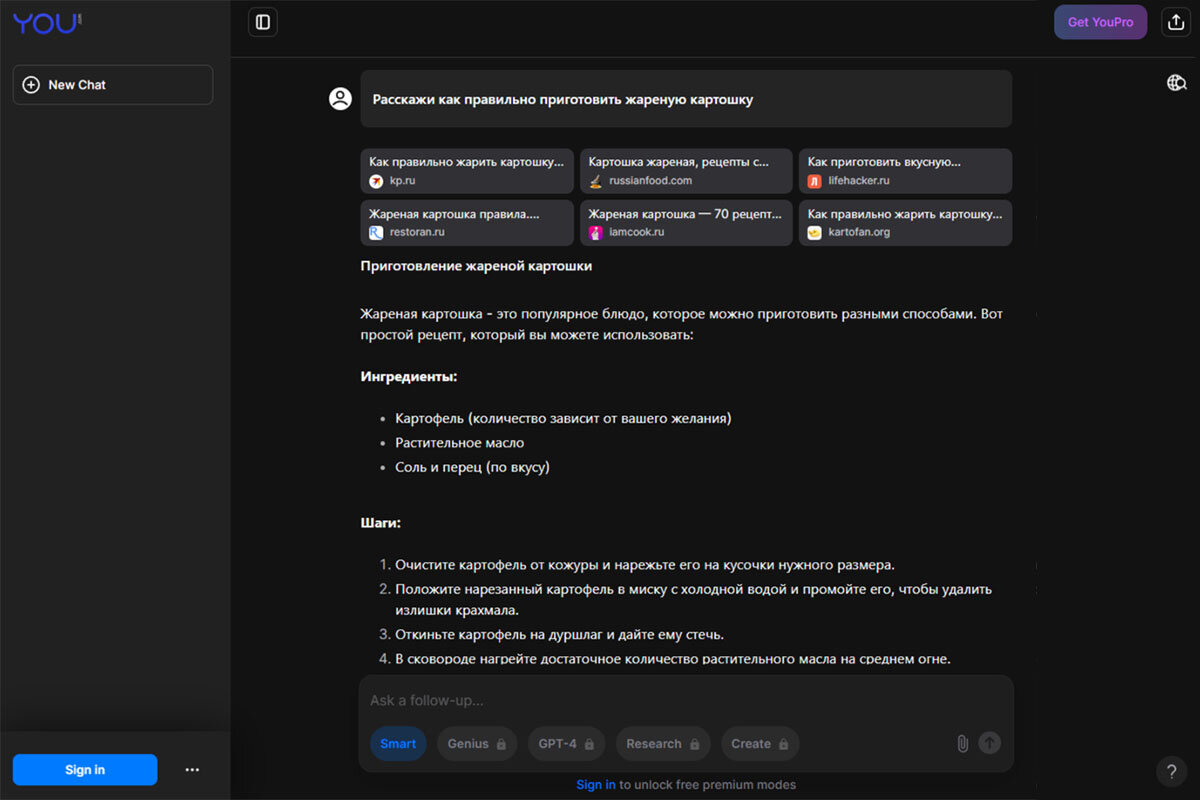1200x800 pixels.
Task: Click the text 'to unlock free premium modes'
Action: coord(708,785)
